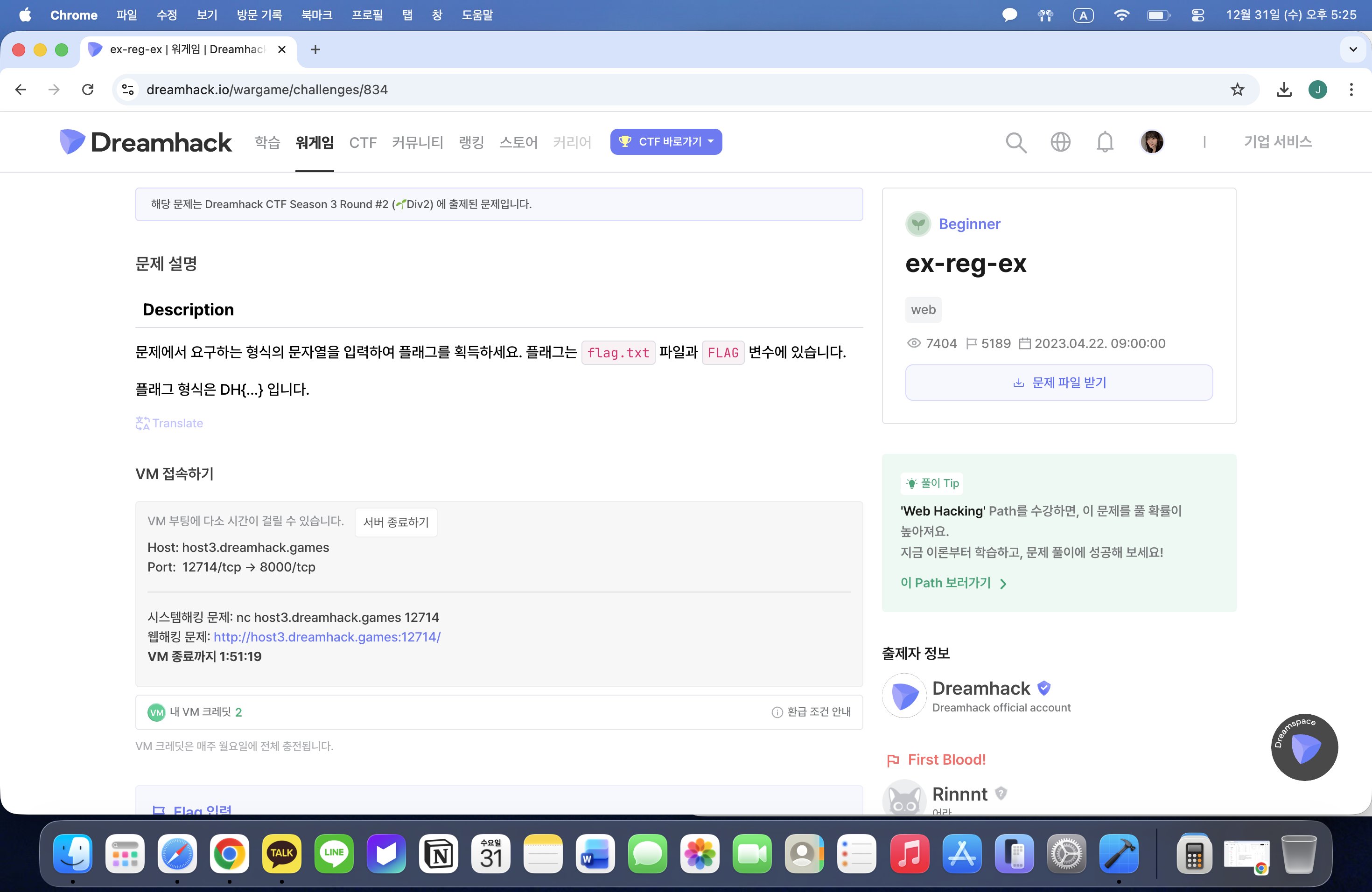Expand the CTF 바로가기 dropdown
Viewport: 1372px width, 892px height.
(666, 142)
